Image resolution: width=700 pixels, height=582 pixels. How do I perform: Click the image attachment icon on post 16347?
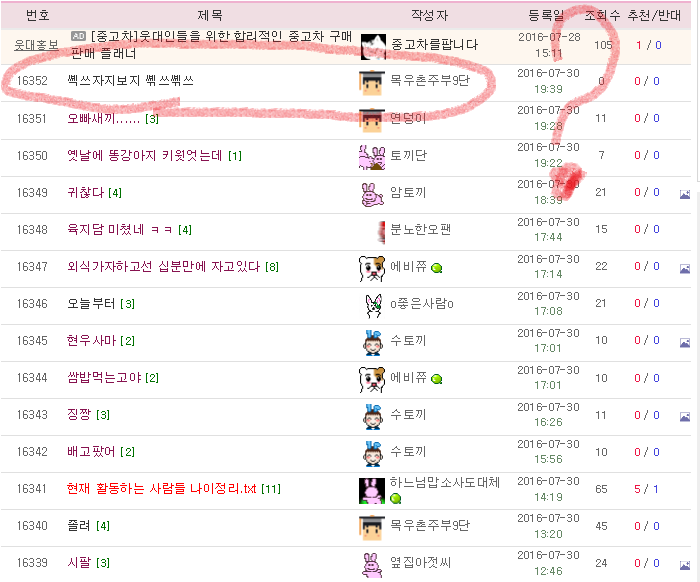tap(685, 268)
